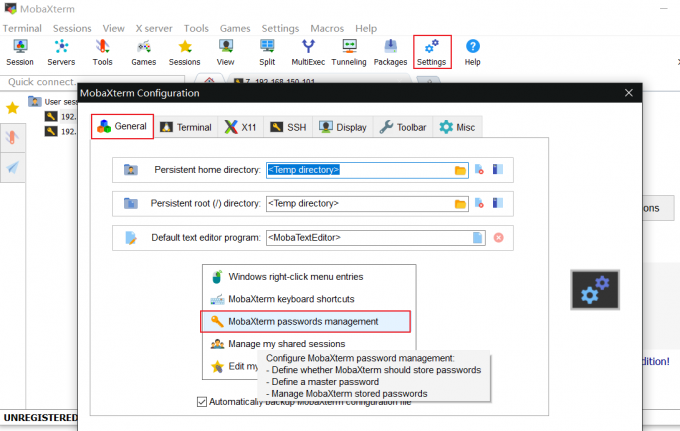Open the paper plane macros sidebar tab

13,167
